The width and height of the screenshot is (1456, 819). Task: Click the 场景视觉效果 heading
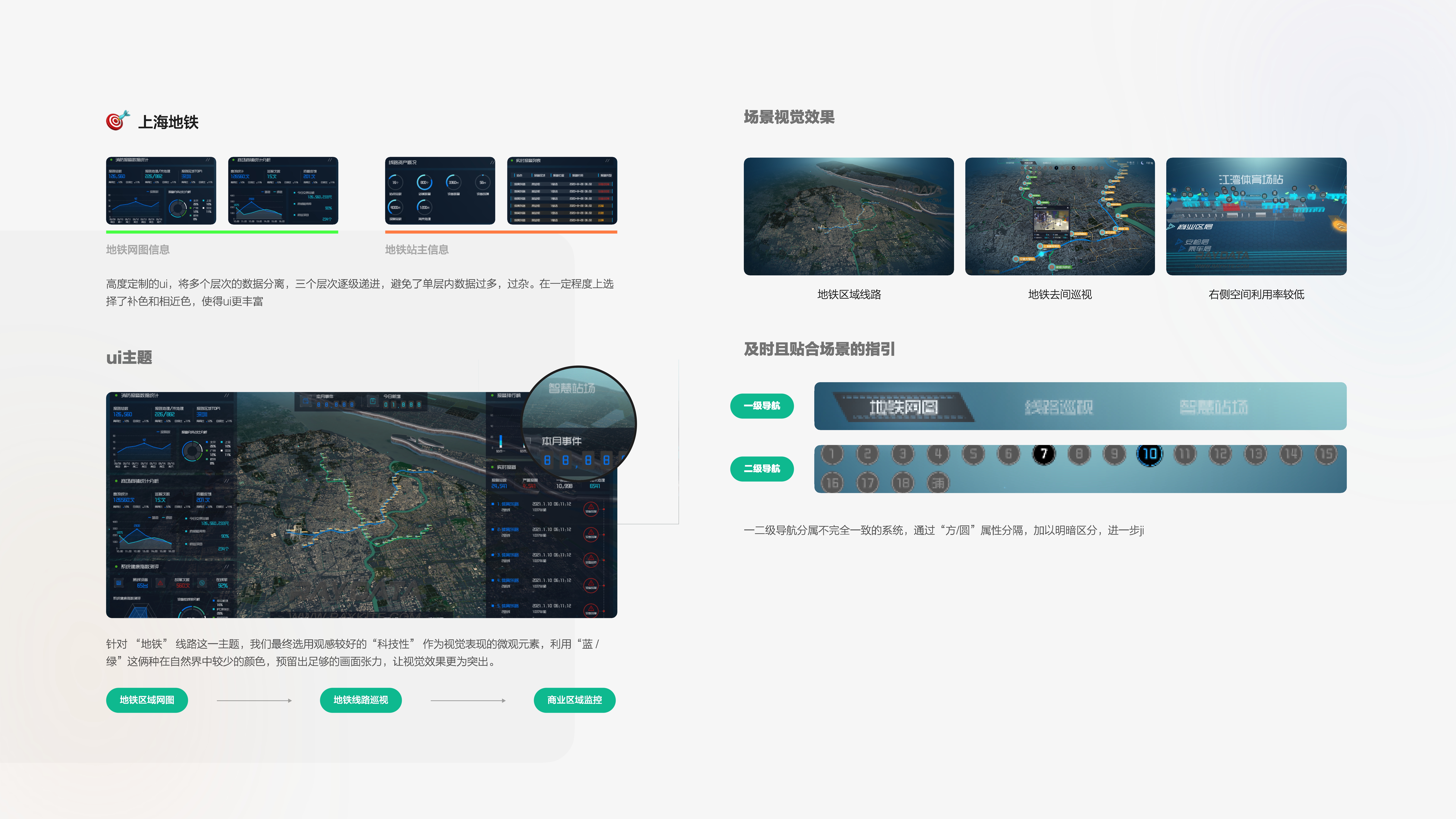(x=790, y=117)
